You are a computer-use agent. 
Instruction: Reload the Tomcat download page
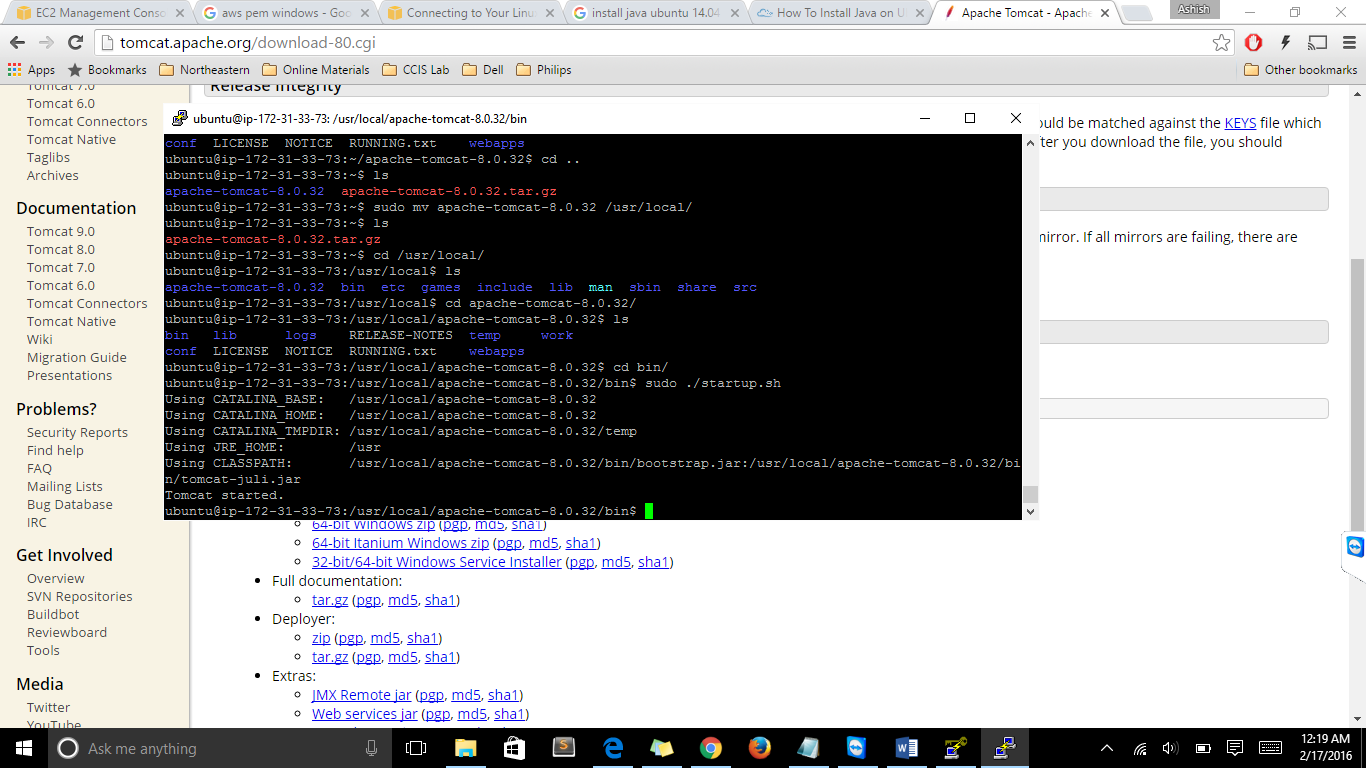[75, 43]
